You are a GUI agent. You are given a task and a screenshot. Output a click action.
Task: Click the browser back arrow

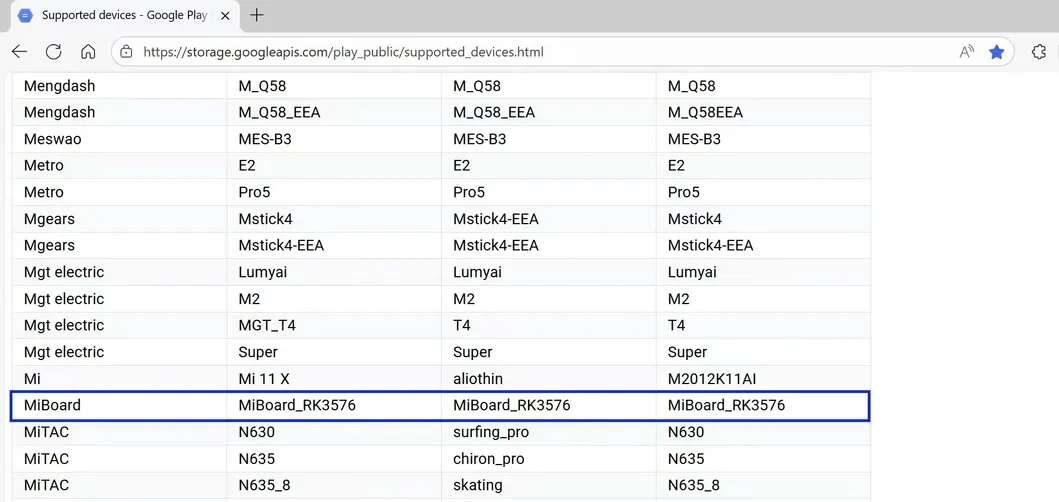click(20, 52)
